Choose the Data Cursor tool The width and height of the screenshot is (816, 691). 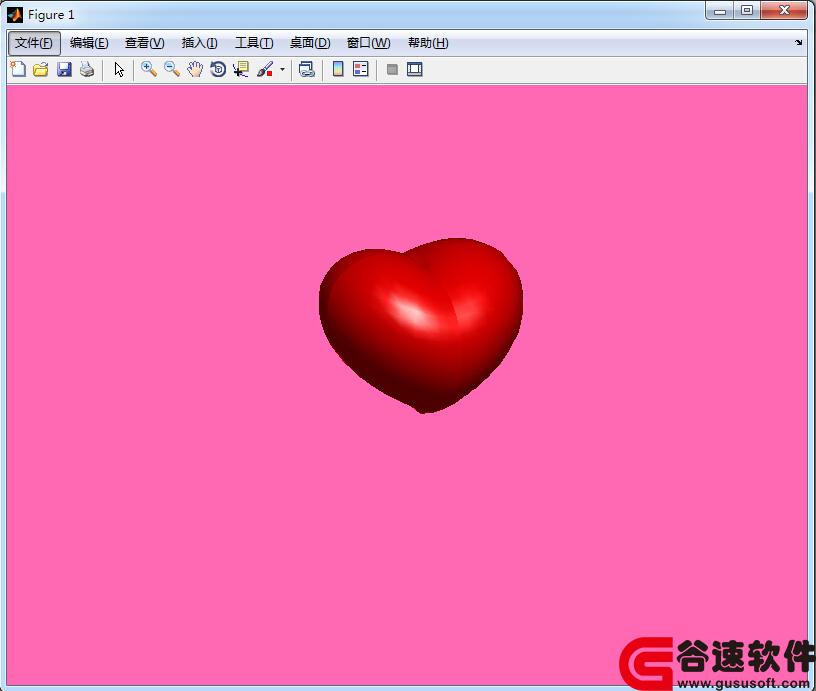[x=241, y=69]
